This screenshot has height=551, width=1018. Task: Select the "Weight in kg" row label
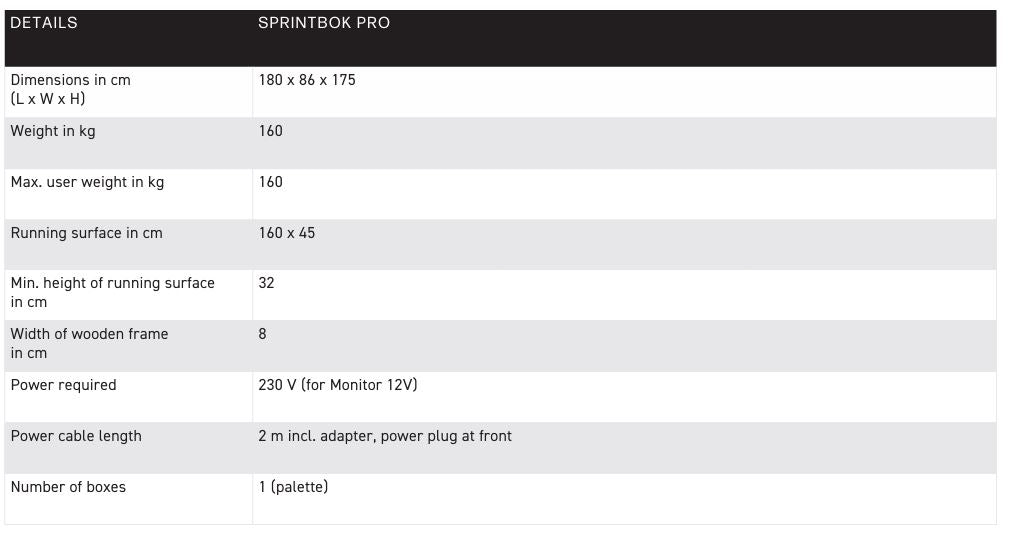click(53, 131)
